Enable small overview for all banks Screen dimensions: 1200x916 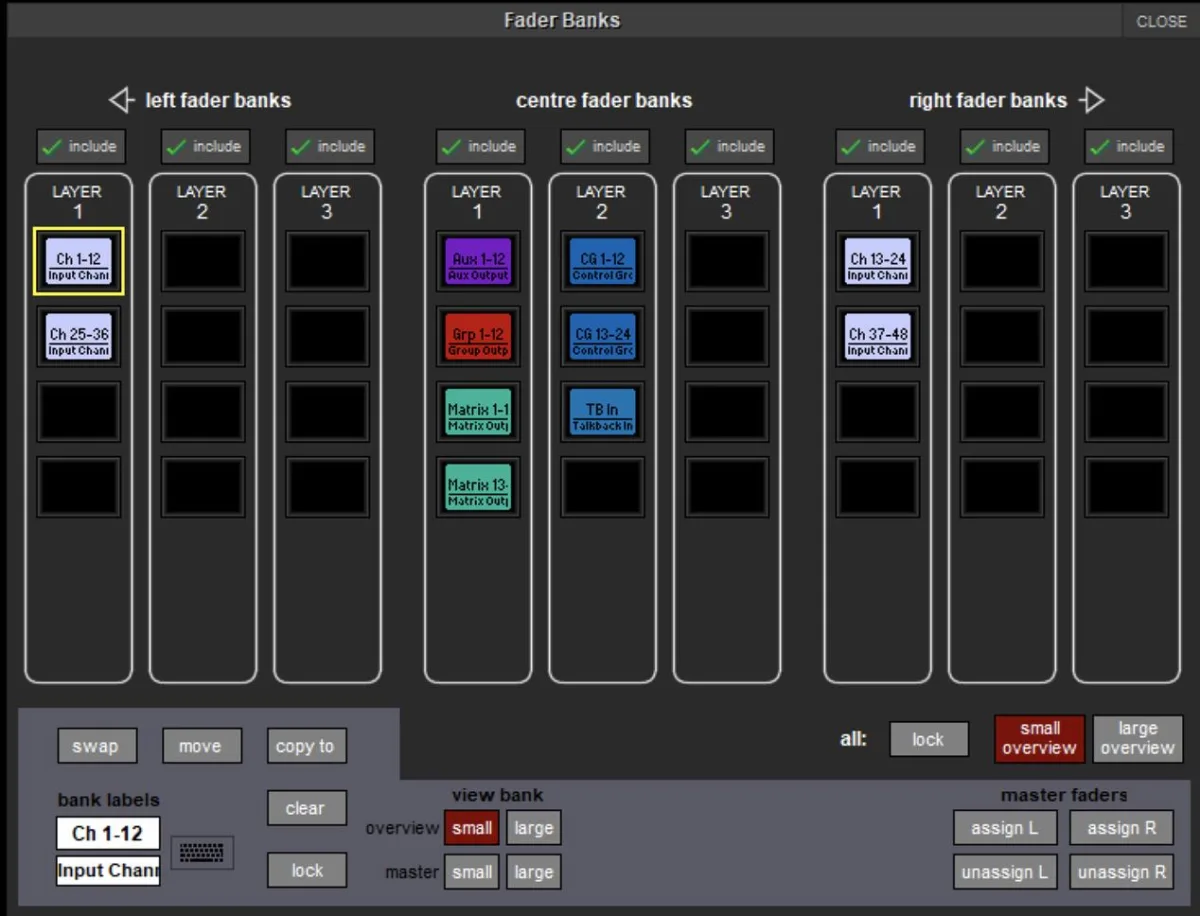tap(1039, 738)
